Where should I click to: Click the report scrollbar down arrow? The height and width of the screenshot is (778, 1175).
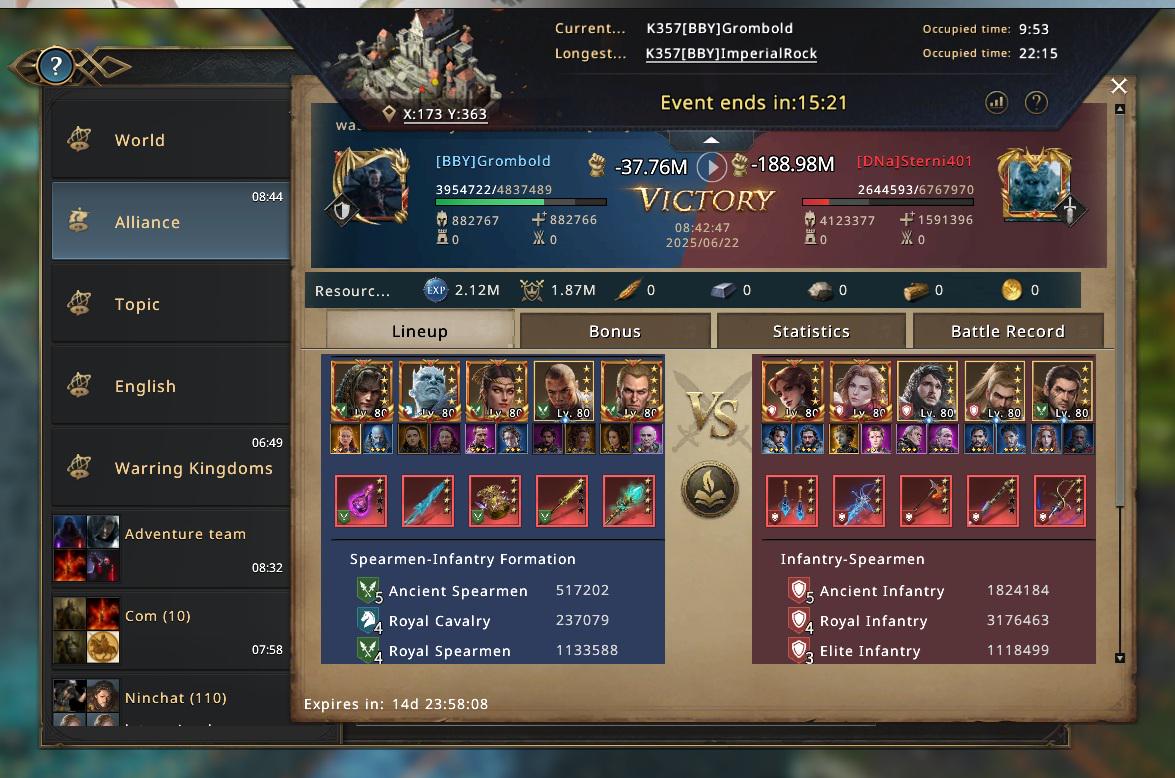click(x=1120, y=657)
